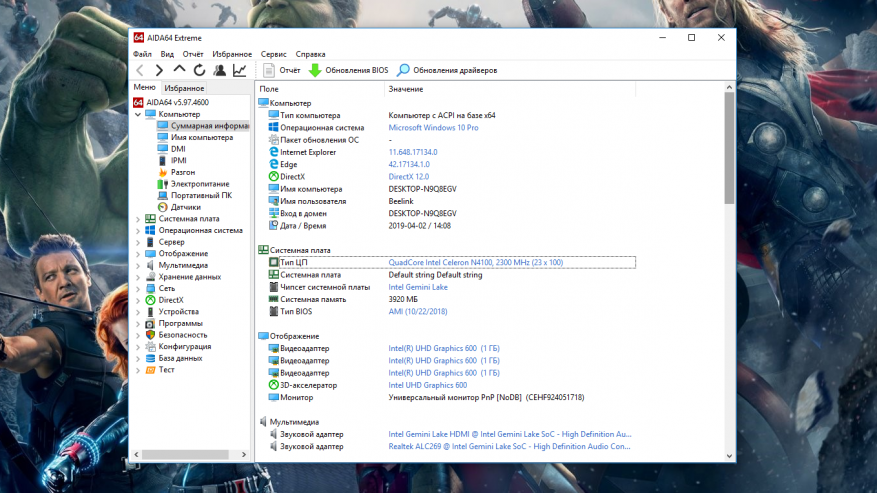Click the Безопасность shield icon
This screenshot has height=493, width=877.
point(150,335)
